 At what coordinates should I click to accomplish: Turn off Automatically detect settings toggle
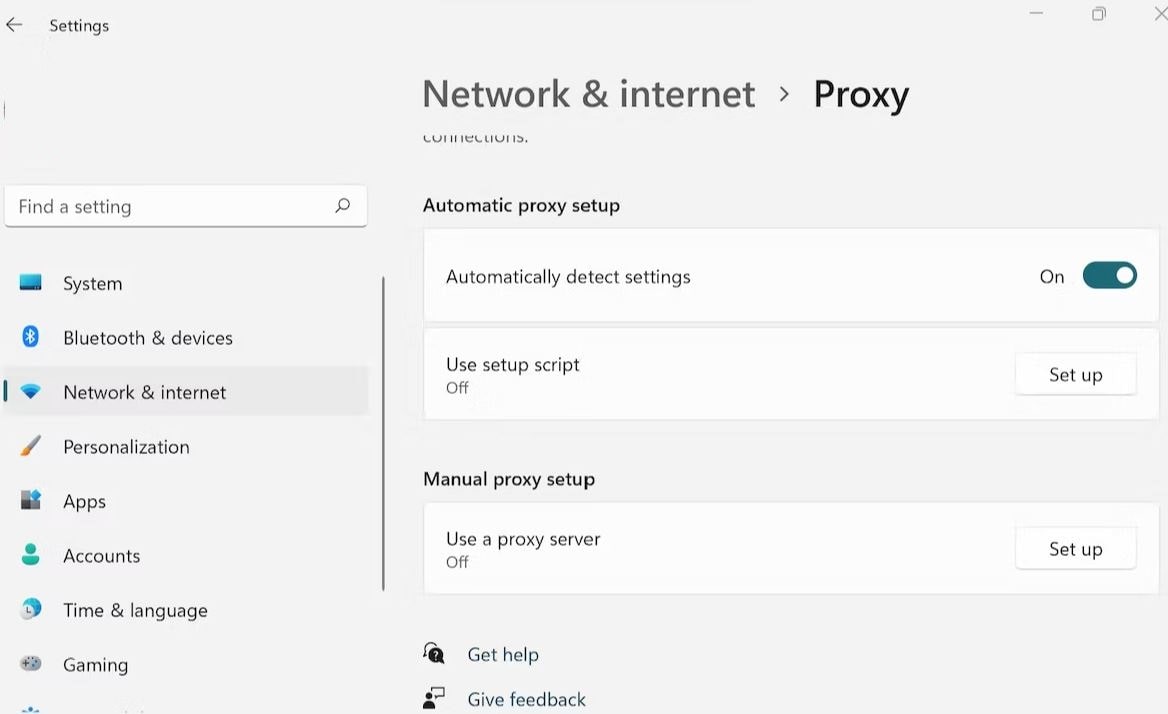click(1109, 276)
